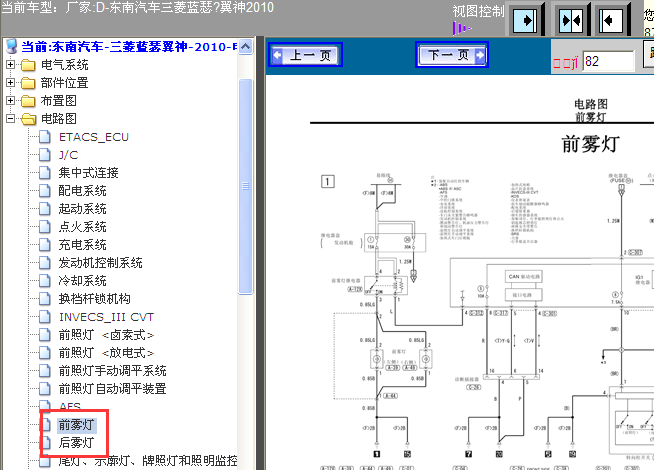
Task: Open the 发动机控制系统 diagram
Action: click(x=101, y=263)
